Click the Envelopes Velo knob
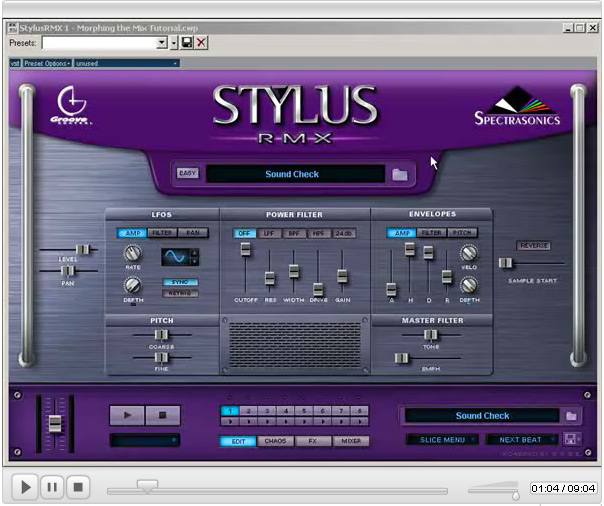 [469, 253]
